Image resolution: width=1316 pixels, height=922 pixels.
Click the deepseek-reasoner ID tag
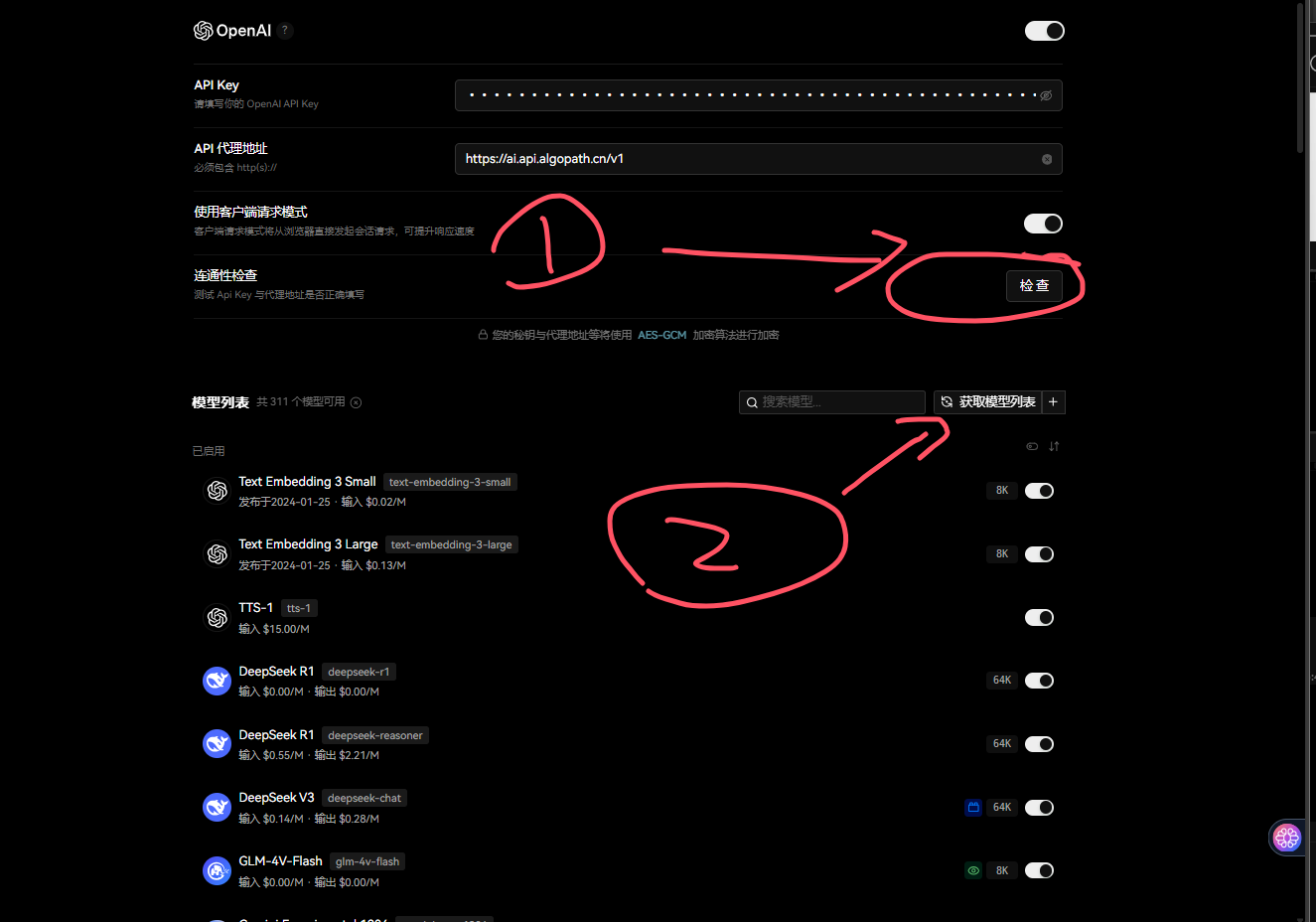(x=375, y=735)
